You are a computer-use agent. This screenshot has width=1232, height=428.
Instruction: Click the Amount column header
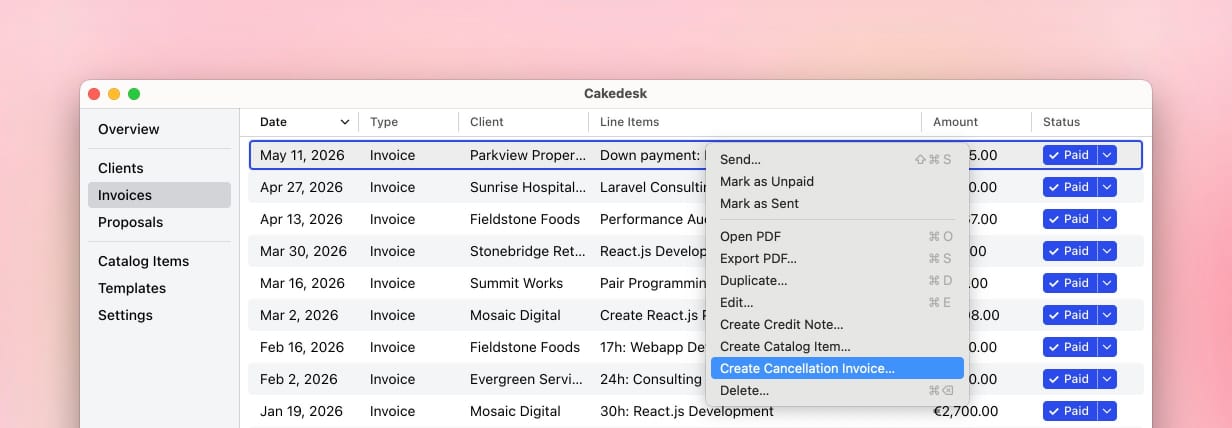click(x=976, y=122)
